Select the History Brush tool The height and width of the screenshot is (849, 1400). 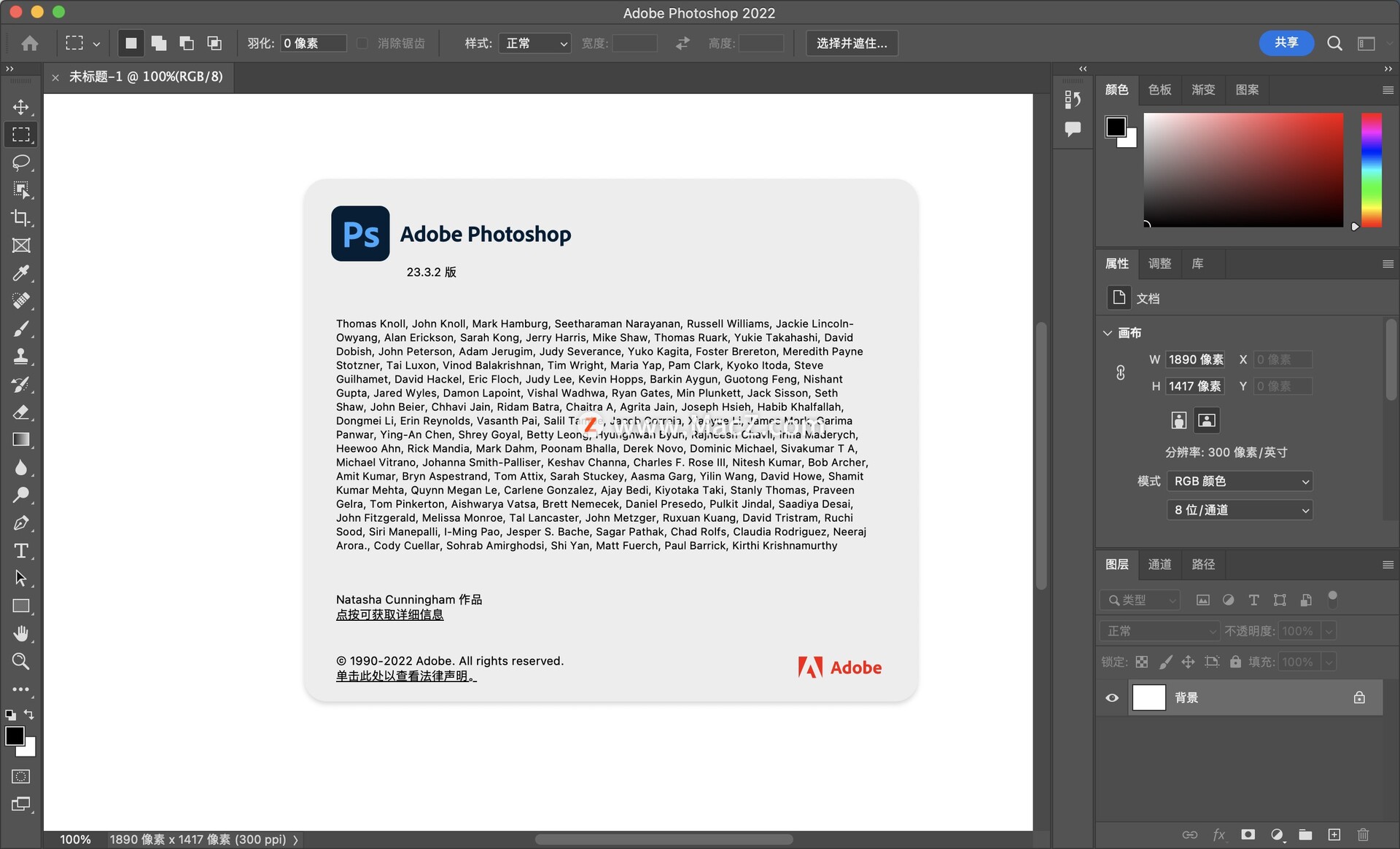coord(21,384)
